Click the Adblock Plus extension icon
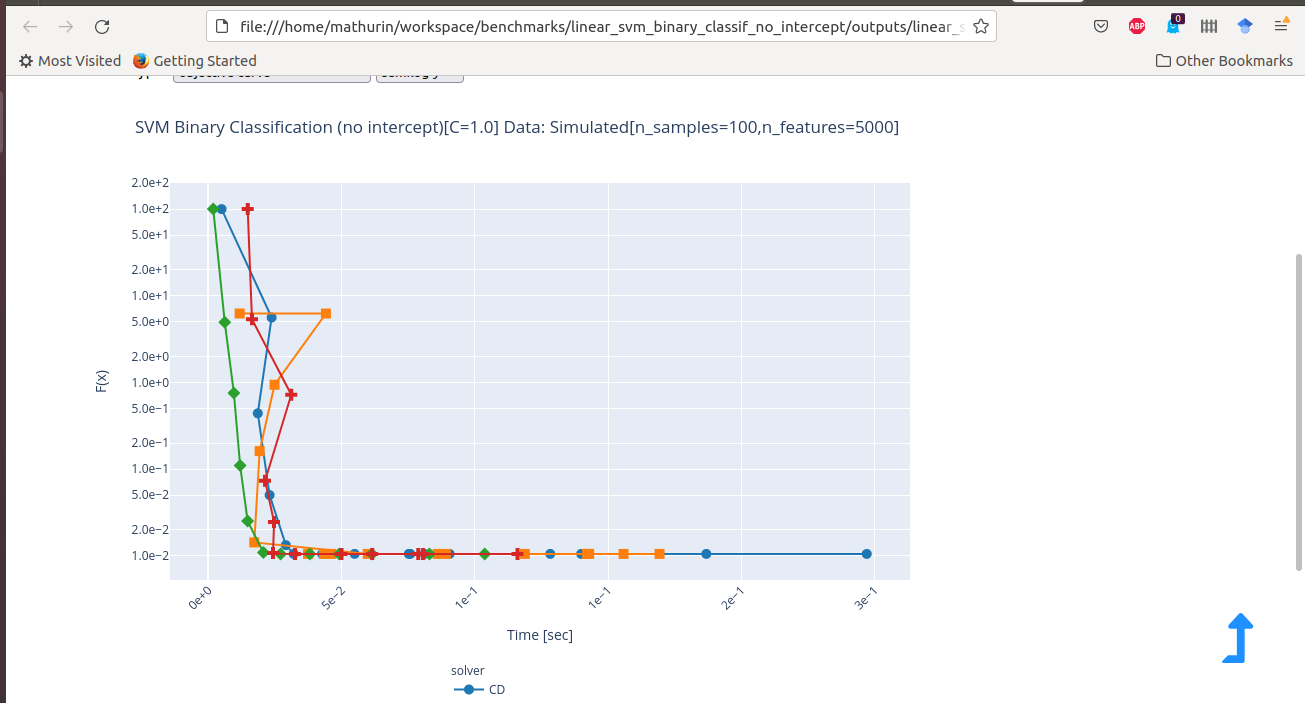 pos(1136,26)
